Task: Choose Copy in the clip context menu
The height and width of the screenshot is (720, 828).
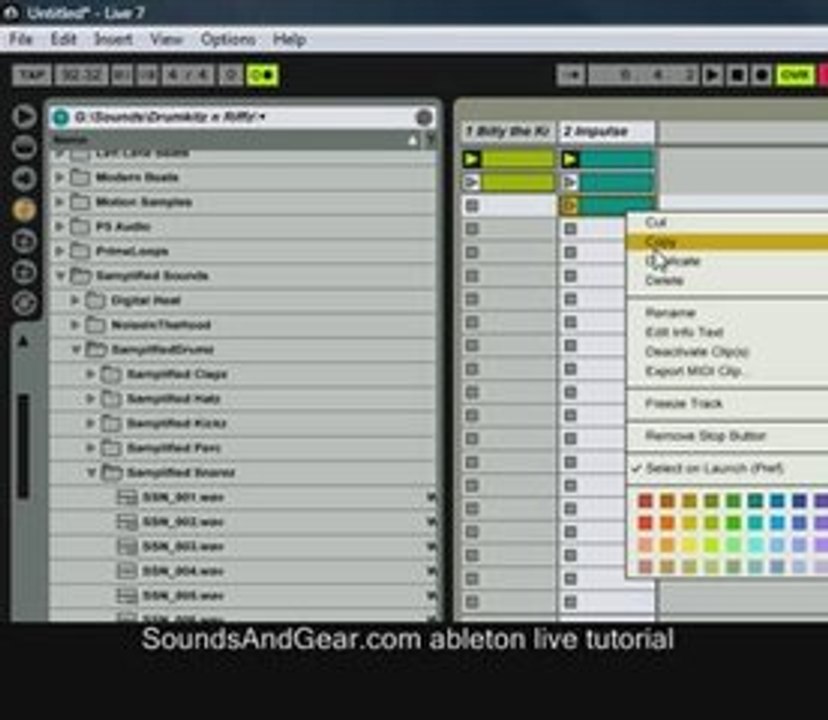Action: tap(727, 242)
